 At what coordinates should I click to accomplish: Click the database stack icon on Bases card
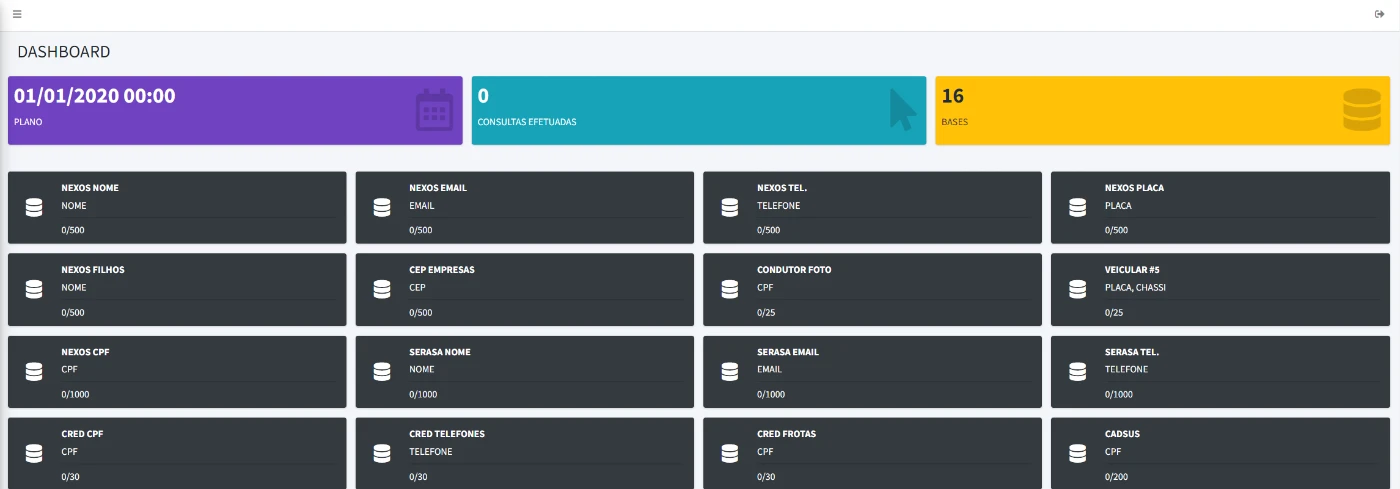(x=1361, y=110)
